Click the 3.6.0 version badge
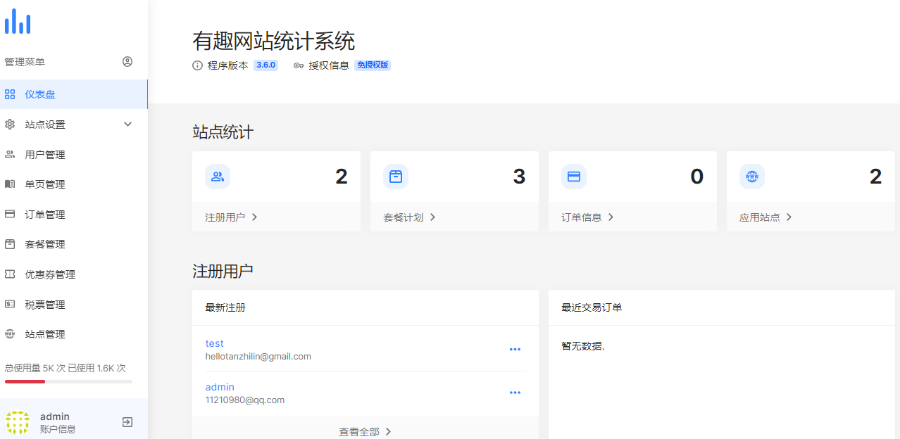Viewport: 900px width, 439px height. [266, 65]
